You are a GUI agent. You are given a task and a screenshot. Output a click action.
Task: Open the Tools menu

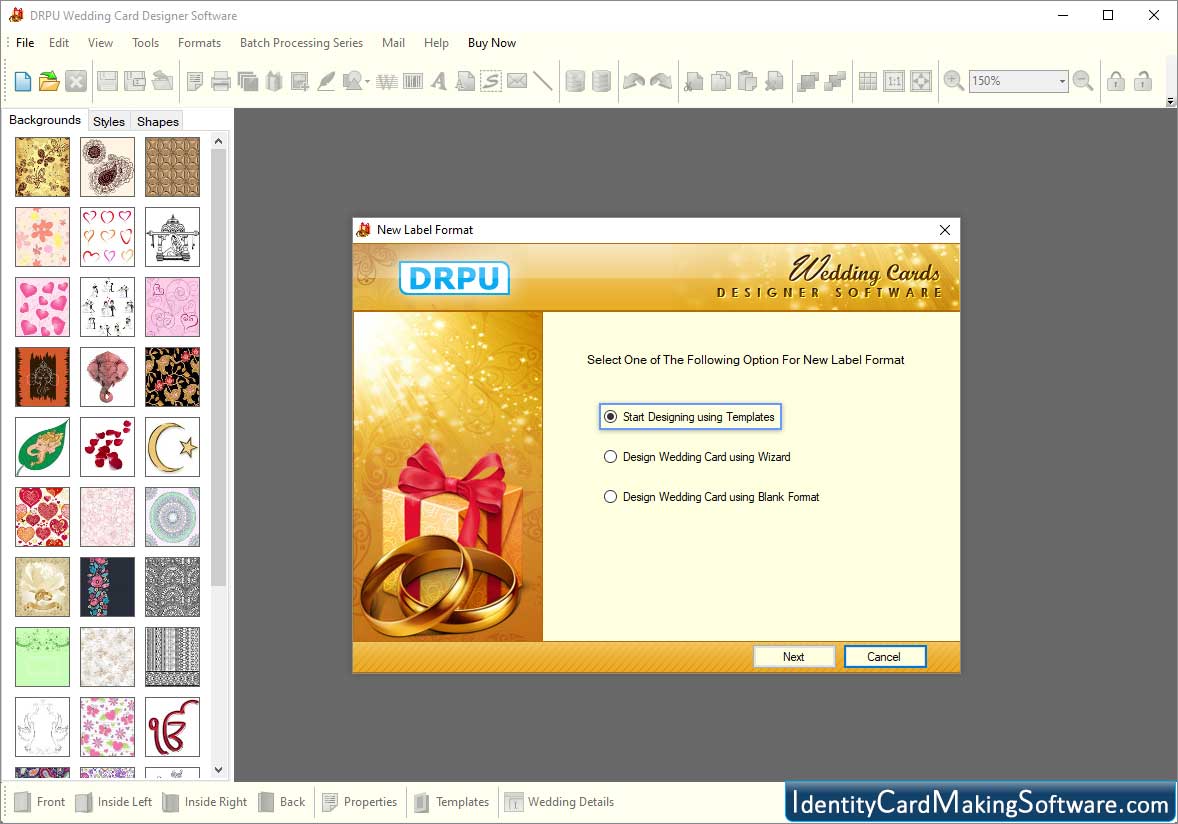click(145, 43)
